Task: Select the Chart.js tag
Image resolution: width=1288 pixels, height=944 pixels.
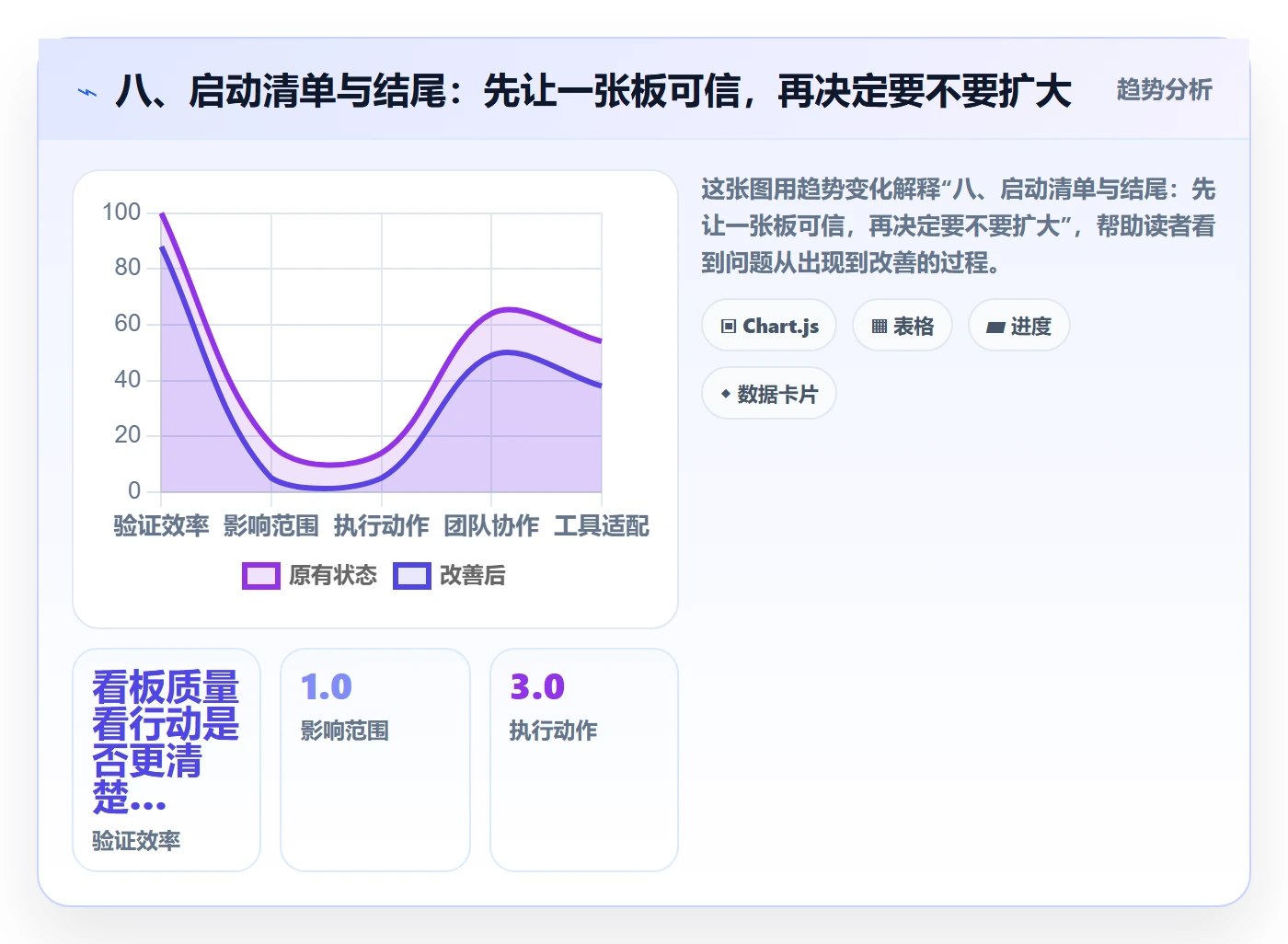Action: point(769,326)
